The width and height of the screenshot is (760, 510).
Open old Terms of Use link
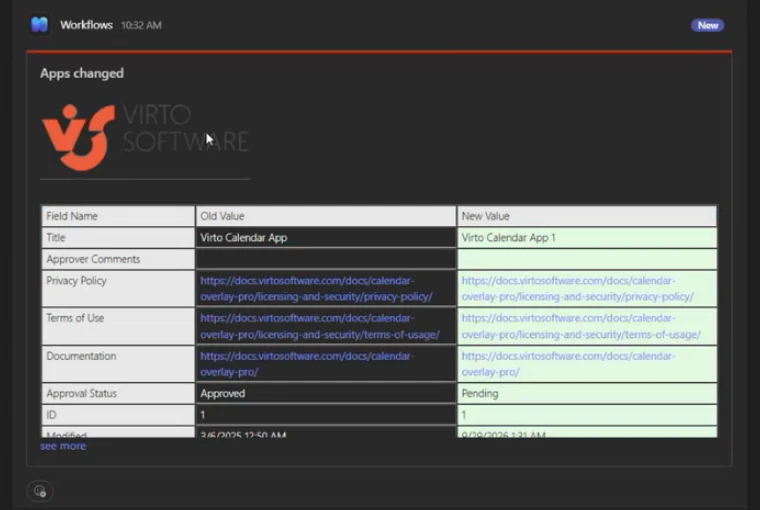(320, 326)
